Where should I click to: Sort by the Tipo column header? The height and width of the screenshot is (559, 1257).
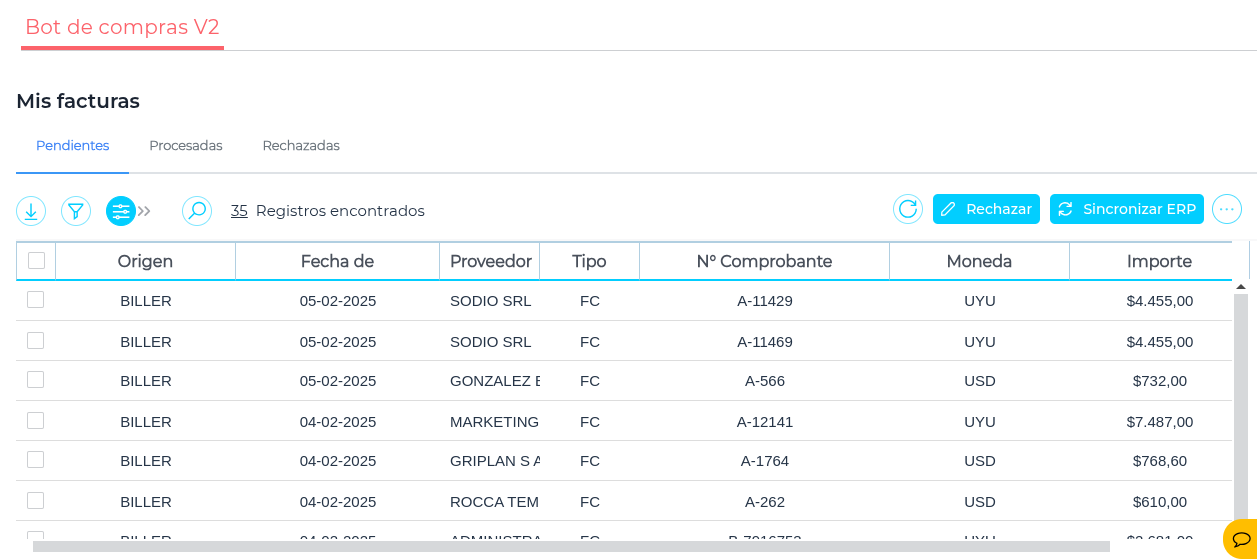click(x=590, y=261)
